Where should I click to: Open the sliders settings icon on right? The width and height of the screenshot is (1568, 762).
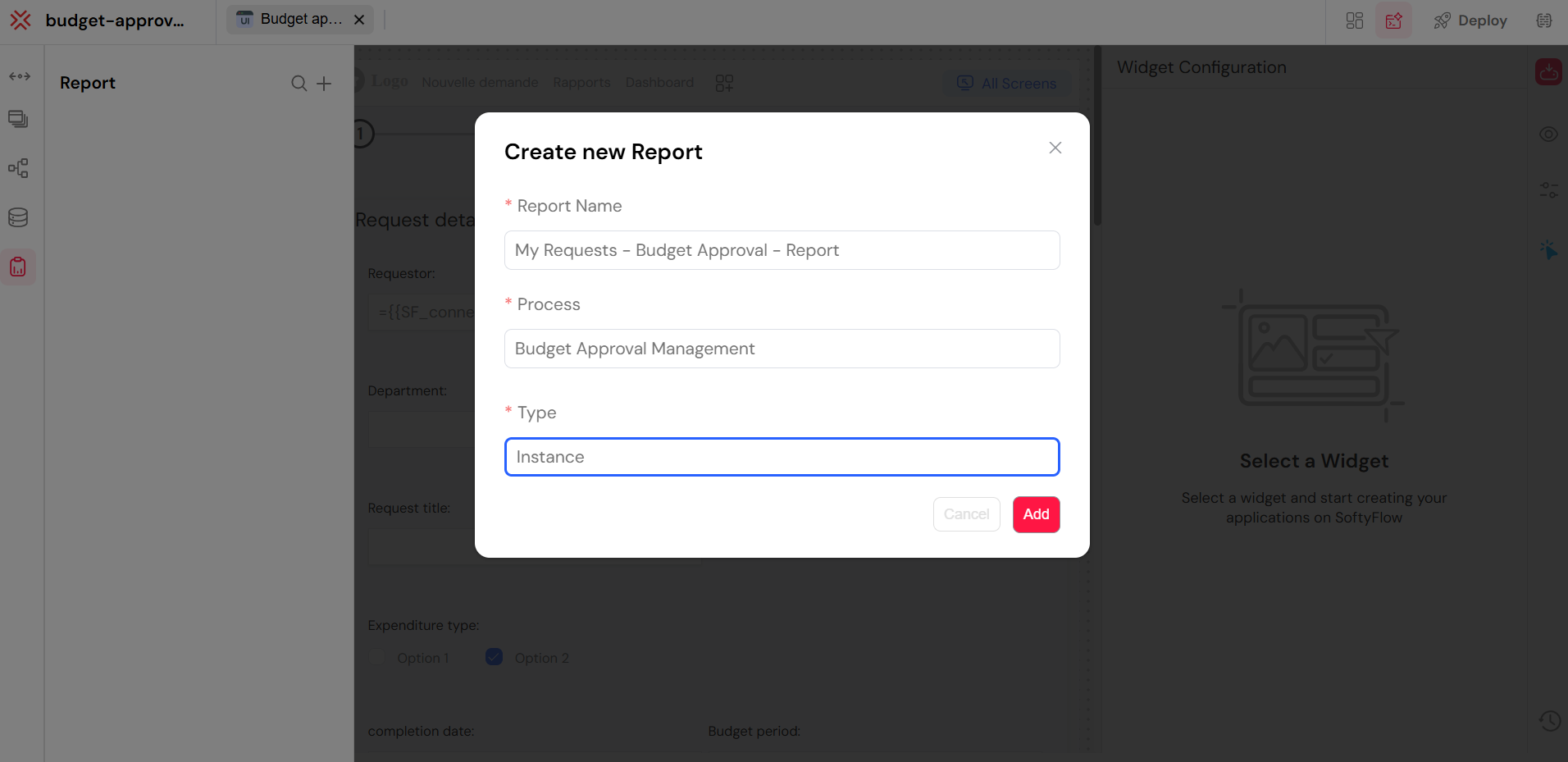[x=1548, y=190]
